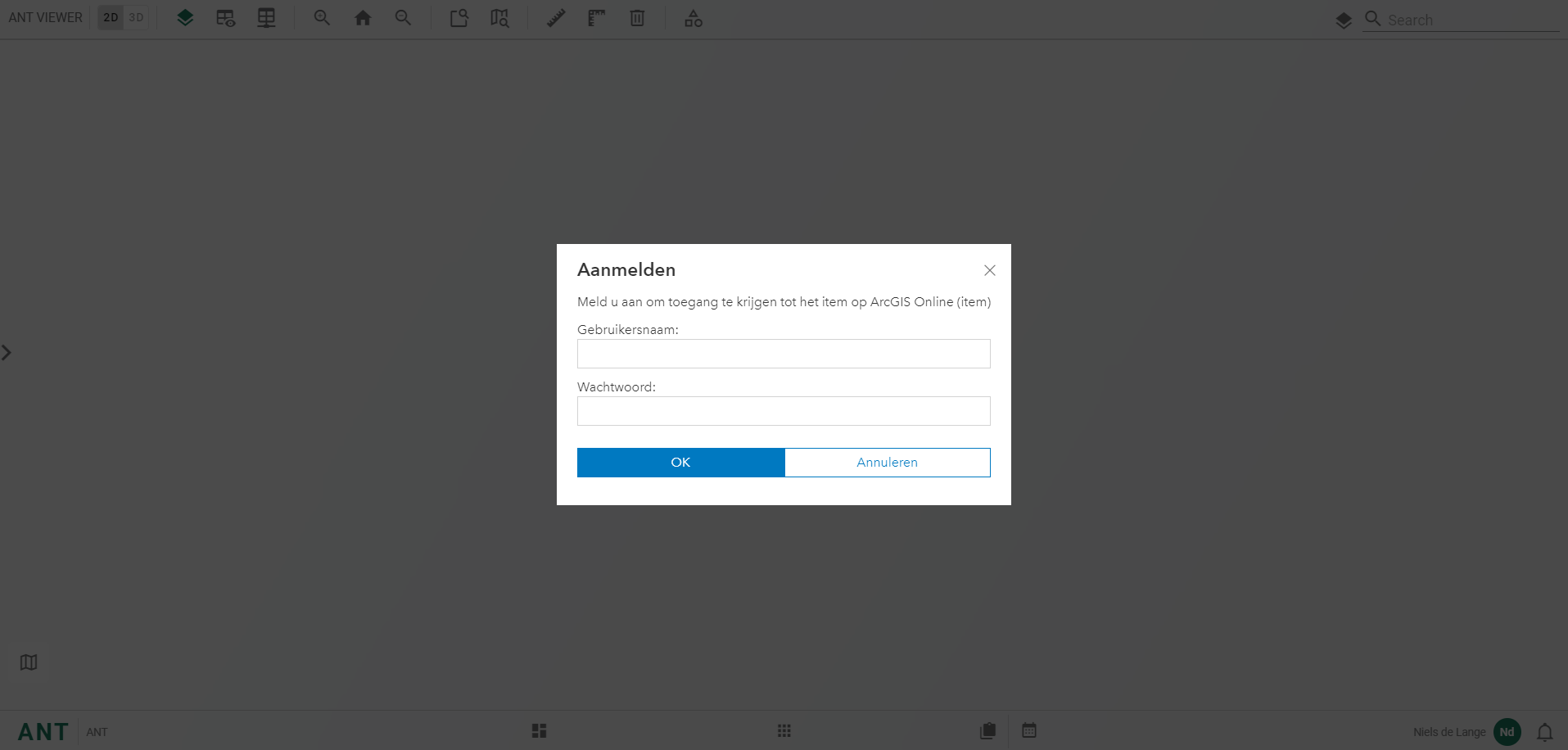Open the shapes drawing tool

[694, 18]
